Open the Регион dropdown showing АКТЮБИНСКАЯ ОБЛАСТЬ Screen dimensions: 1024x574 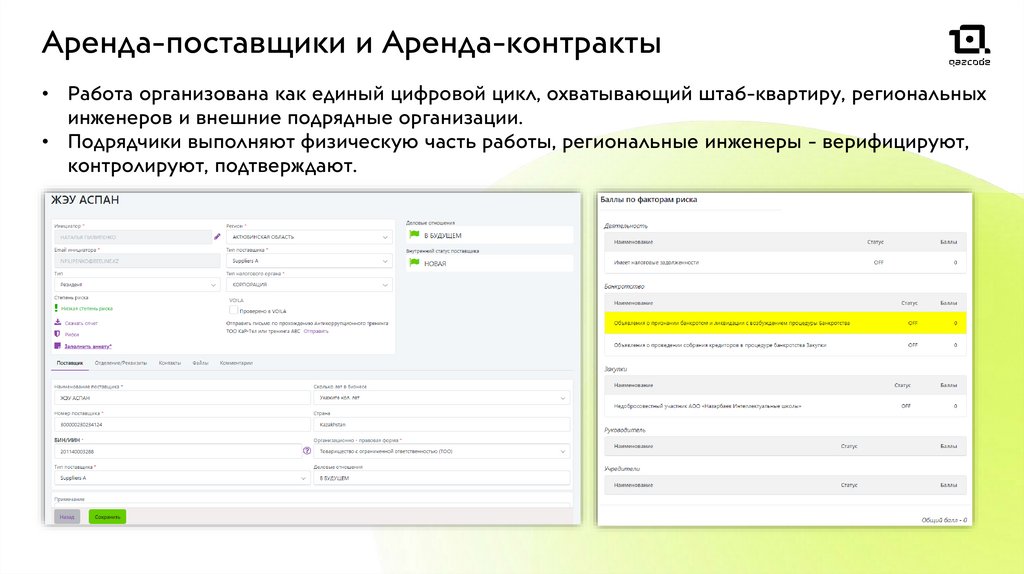309,237
